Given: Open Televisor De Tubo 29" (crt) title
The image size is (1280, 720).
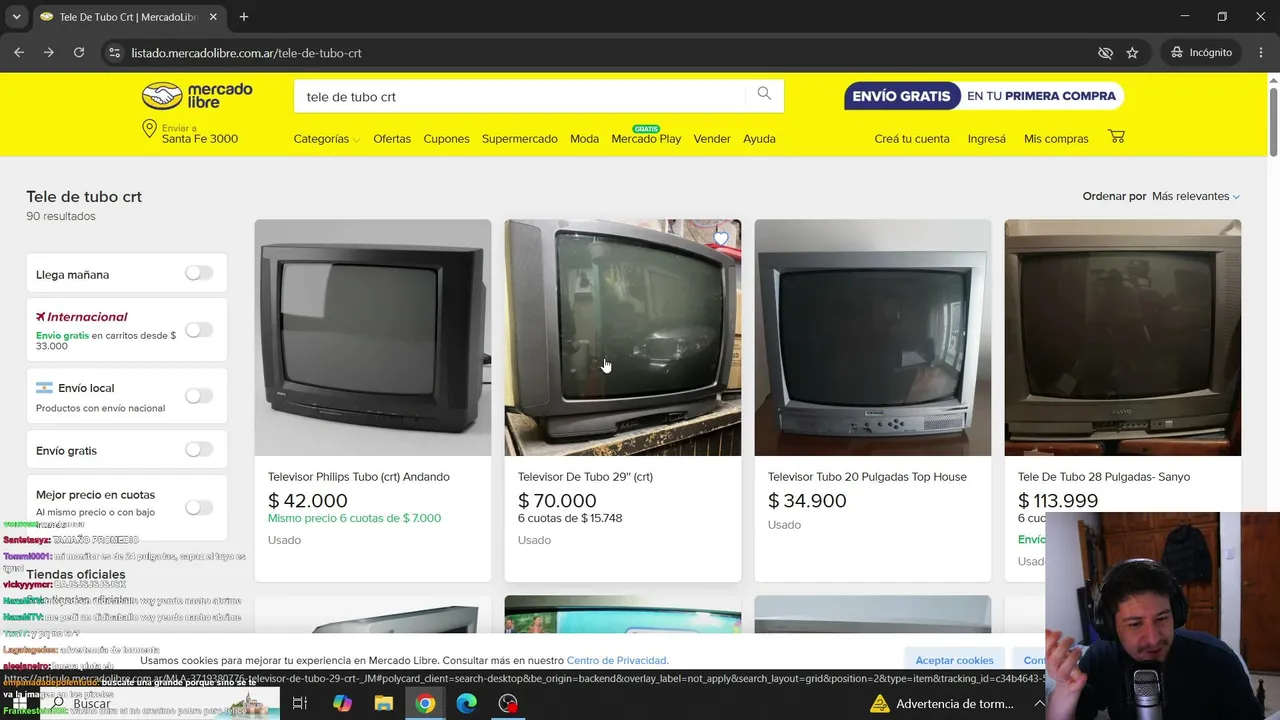Looking at the screenshot, I should 585,477.
